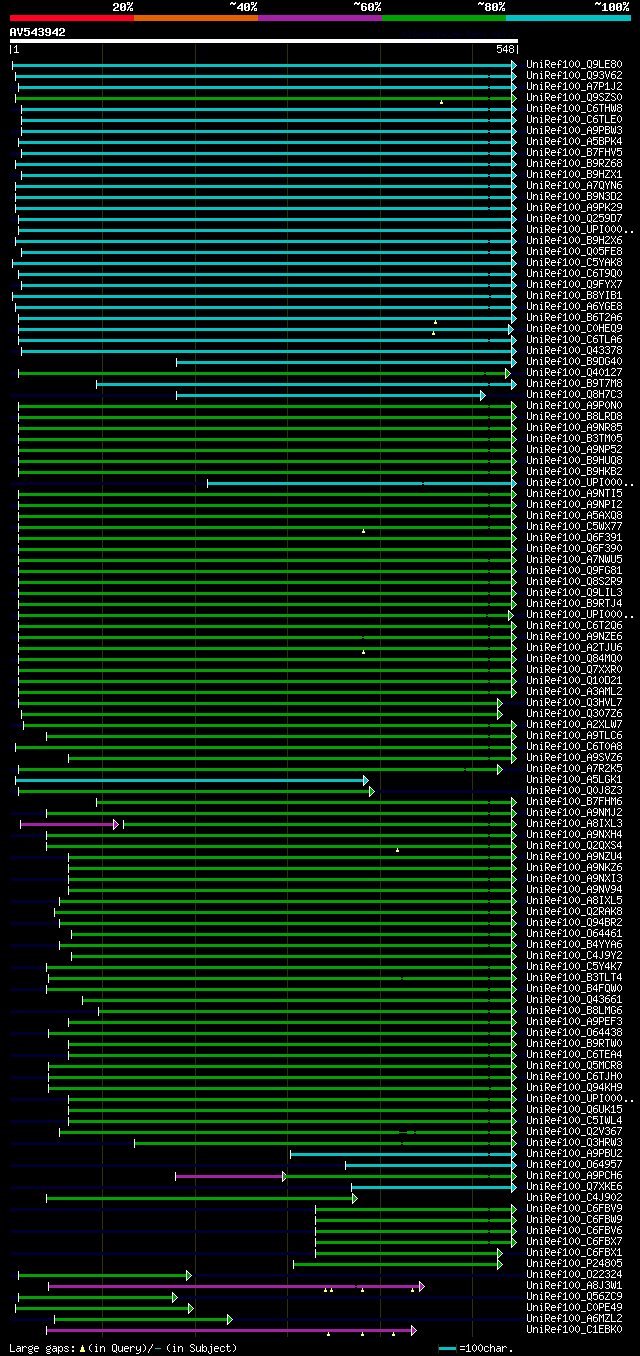Select label UniRef100_Q9LIL3
This screenshot has height=1356, width=640.
pos(574,593)
